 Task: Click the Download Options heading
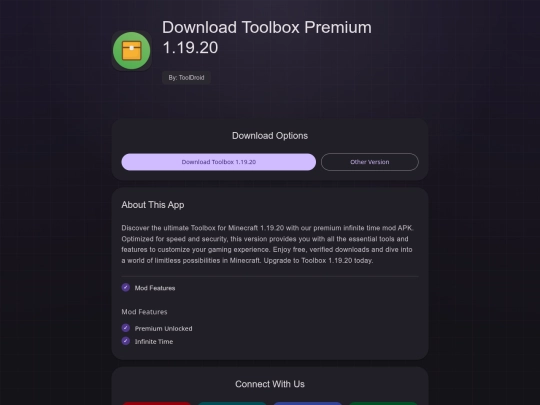pyautogui.click(x=270, y=136)
